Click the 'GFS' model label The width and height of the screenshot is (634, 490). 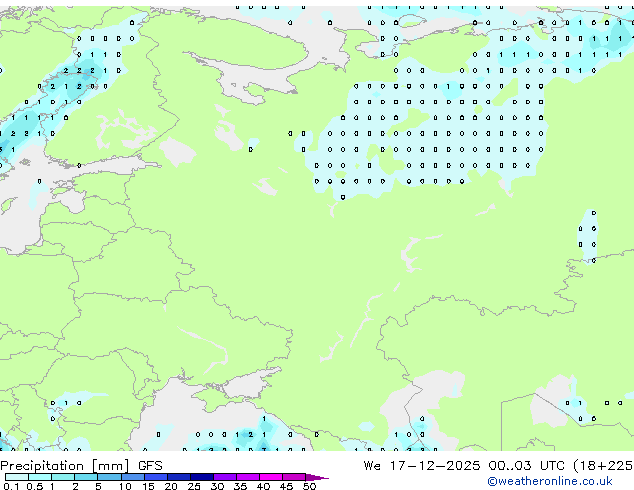click(150, 466)
